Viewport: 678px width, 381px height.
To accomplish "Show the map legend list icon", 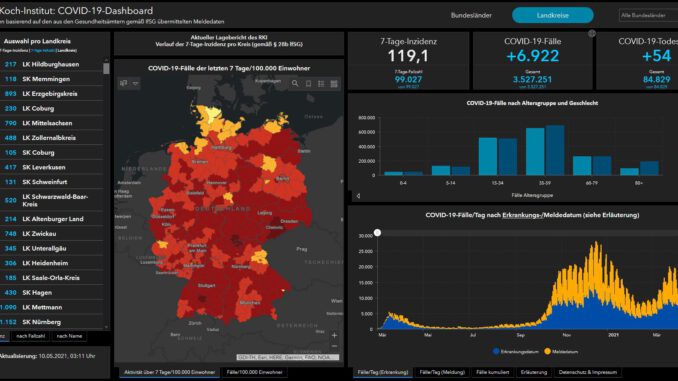I will 321,84.
